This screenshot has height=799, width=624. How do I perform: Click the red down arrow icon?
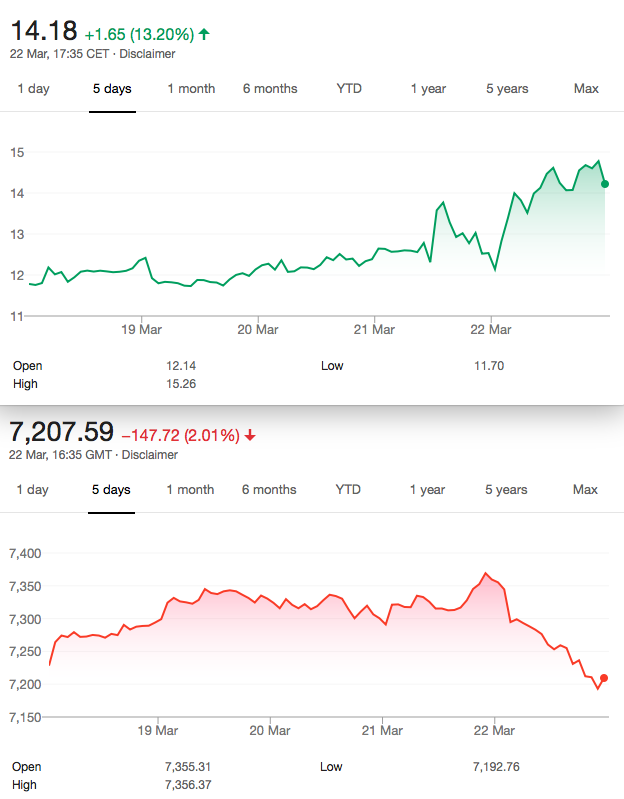(250, 435)
